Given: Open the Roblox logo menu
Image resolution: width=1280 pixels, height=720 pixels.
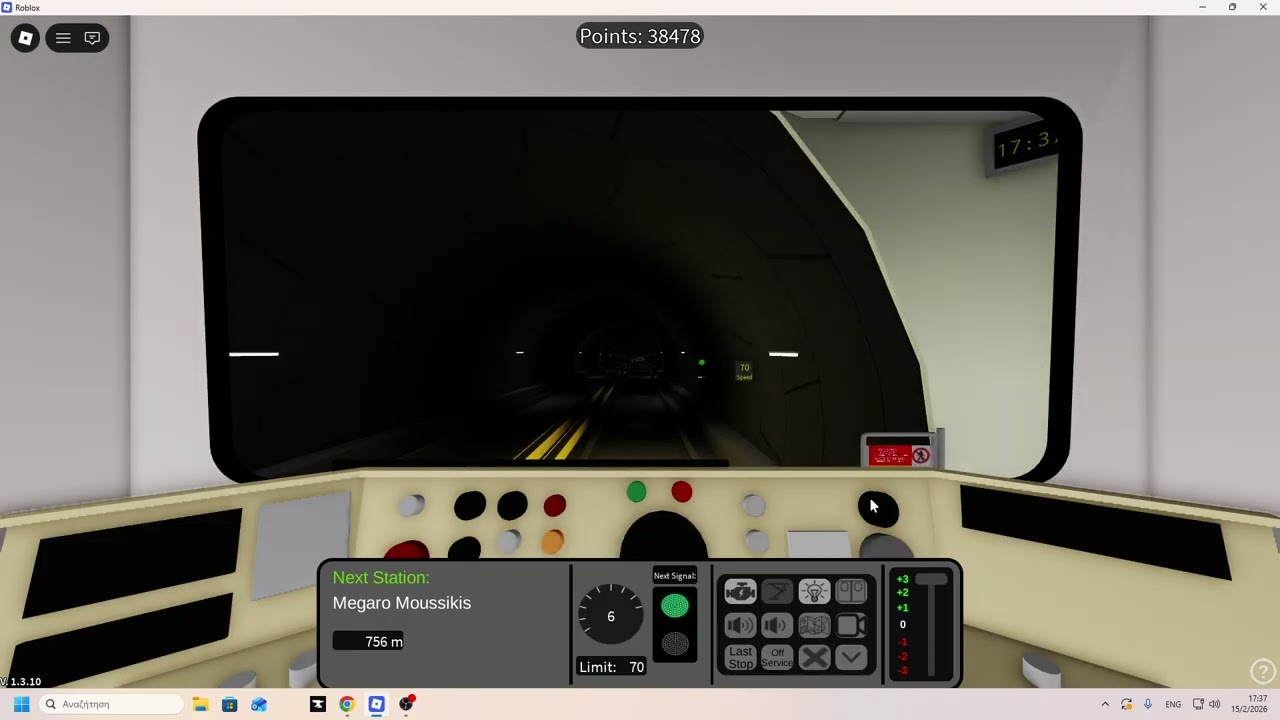Looking at the screenshot, I should tap(25, 38).
